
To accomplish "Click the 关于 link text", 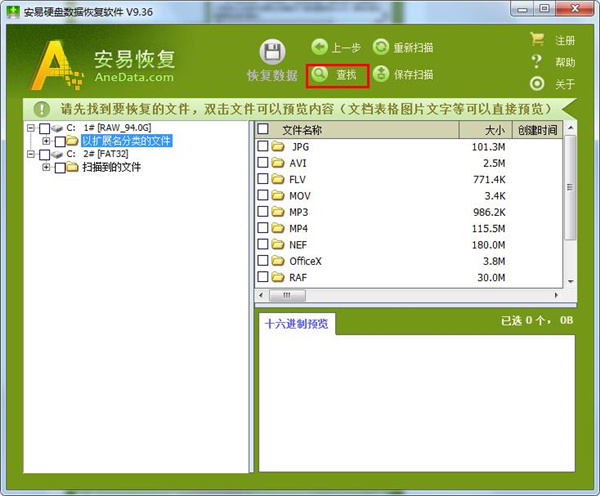I will pos(565,84).
